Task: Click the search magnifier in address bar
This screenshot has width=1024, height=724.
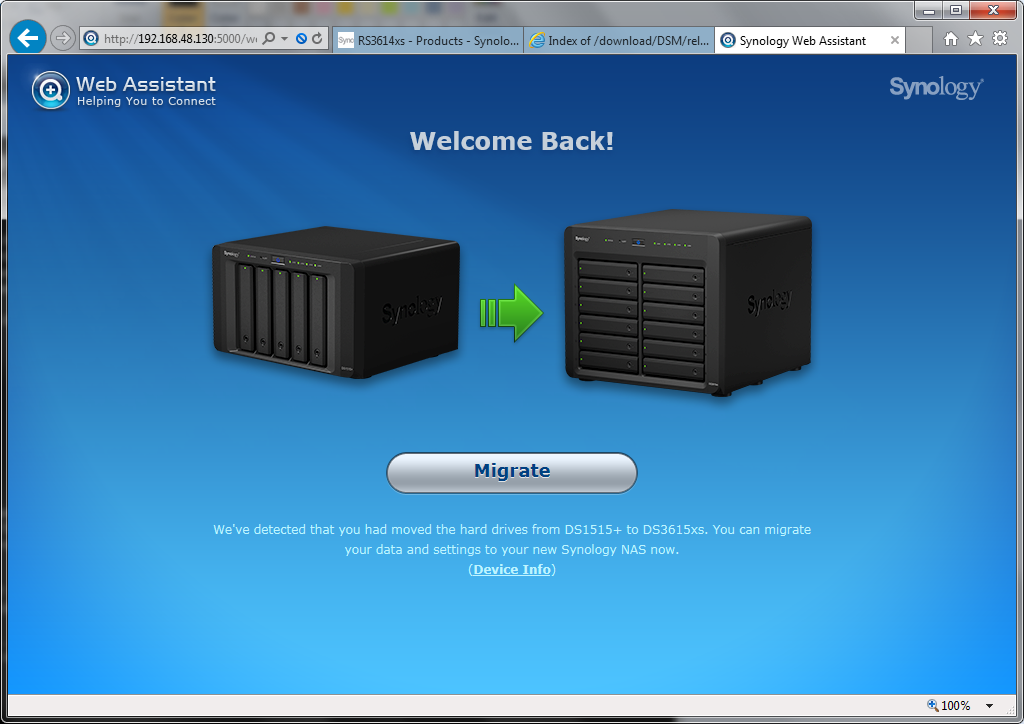Action: coord(268,39)
